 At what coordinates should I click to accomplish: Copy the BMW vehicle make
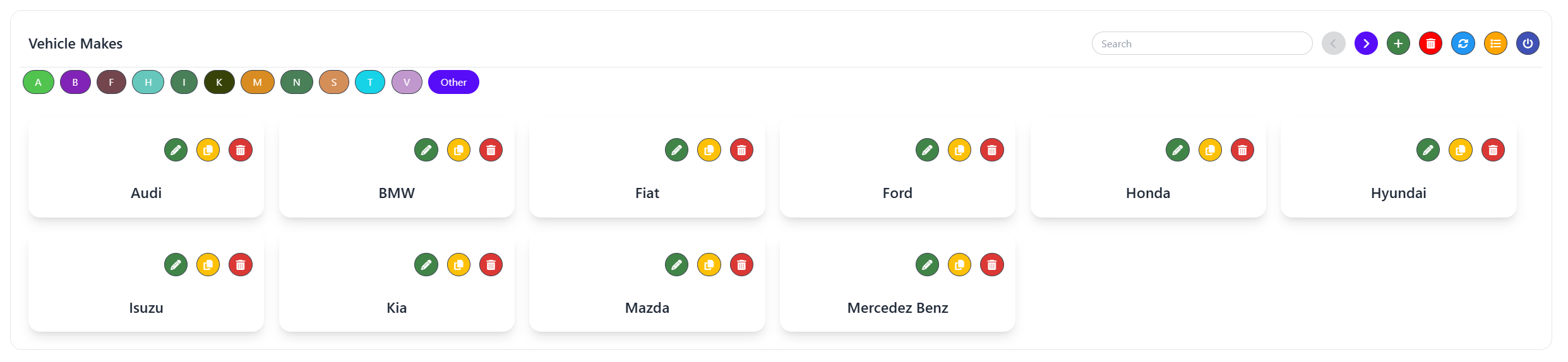458,150
